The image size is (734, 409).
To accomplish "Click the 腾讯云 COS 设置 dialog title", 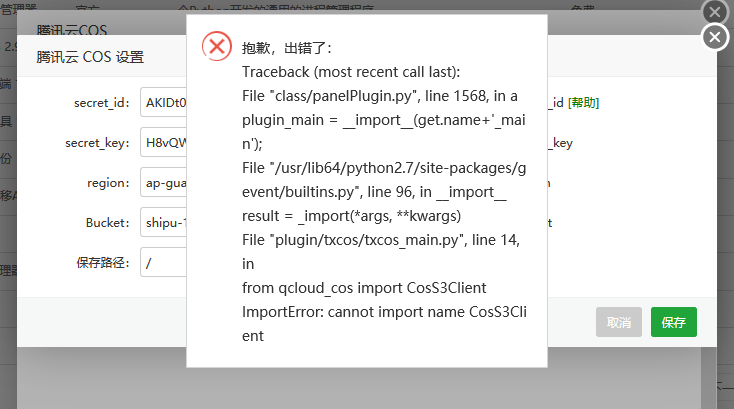I will pos(90,57).
